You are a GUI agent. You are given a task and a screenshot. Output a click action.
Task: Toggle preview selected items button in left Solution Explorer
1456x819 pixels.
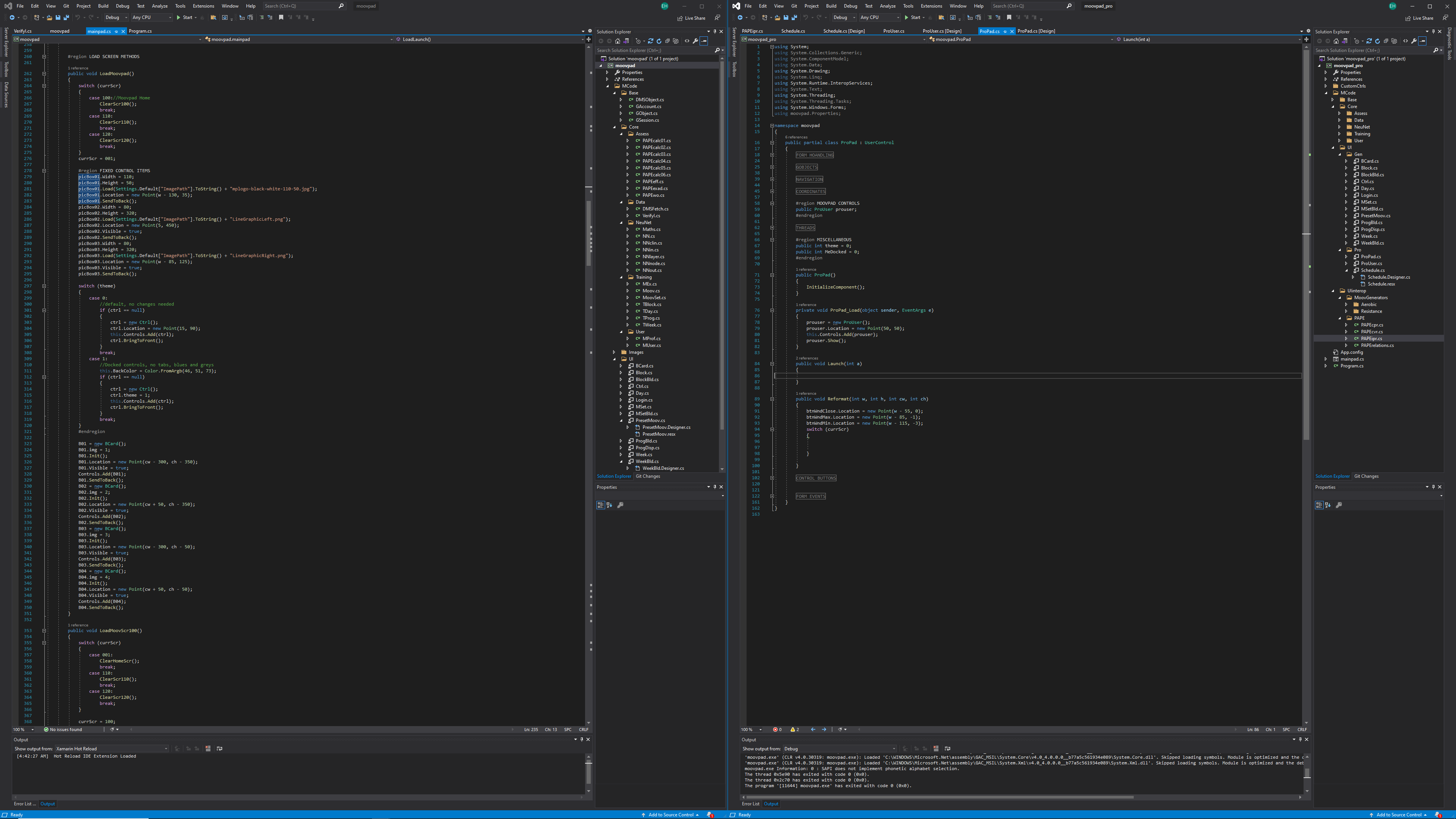point(704,41)
